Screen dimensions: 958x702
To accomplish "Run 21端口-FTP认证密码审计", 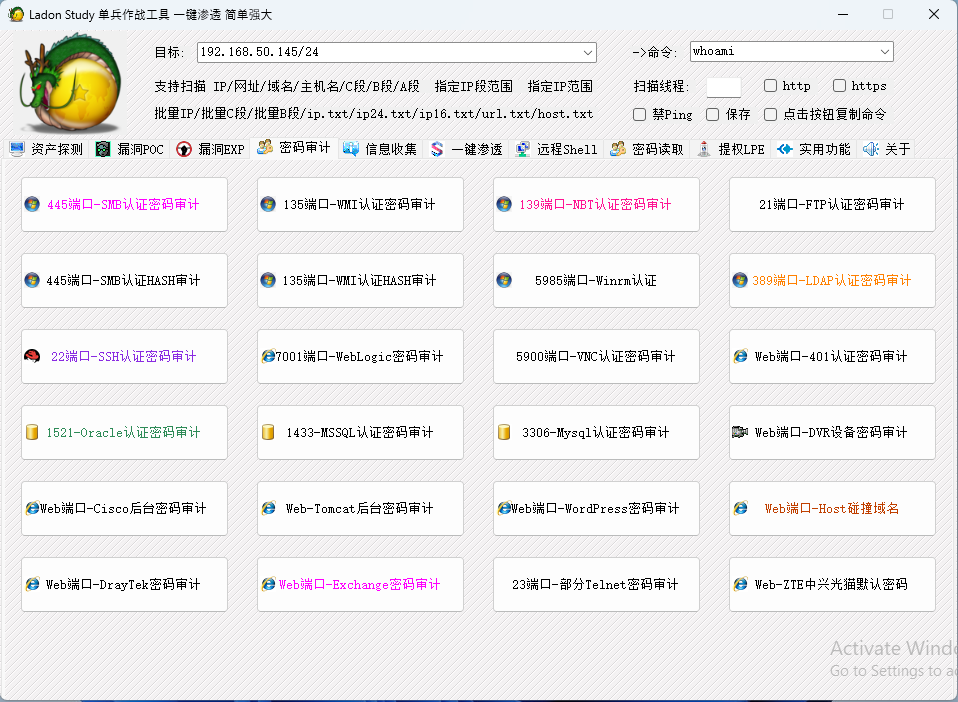I will pyautogui.click(x=832, y=205).
